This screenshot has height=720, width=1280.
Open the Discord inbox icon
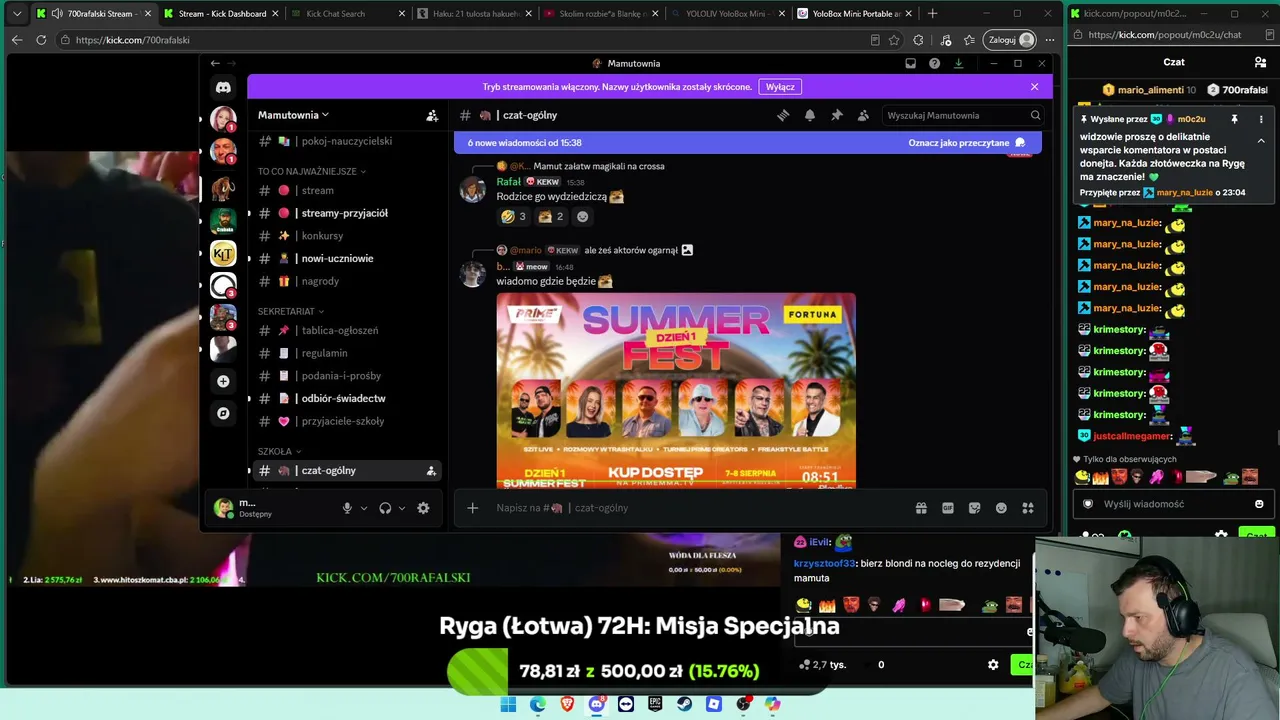[x=910, y=63]
